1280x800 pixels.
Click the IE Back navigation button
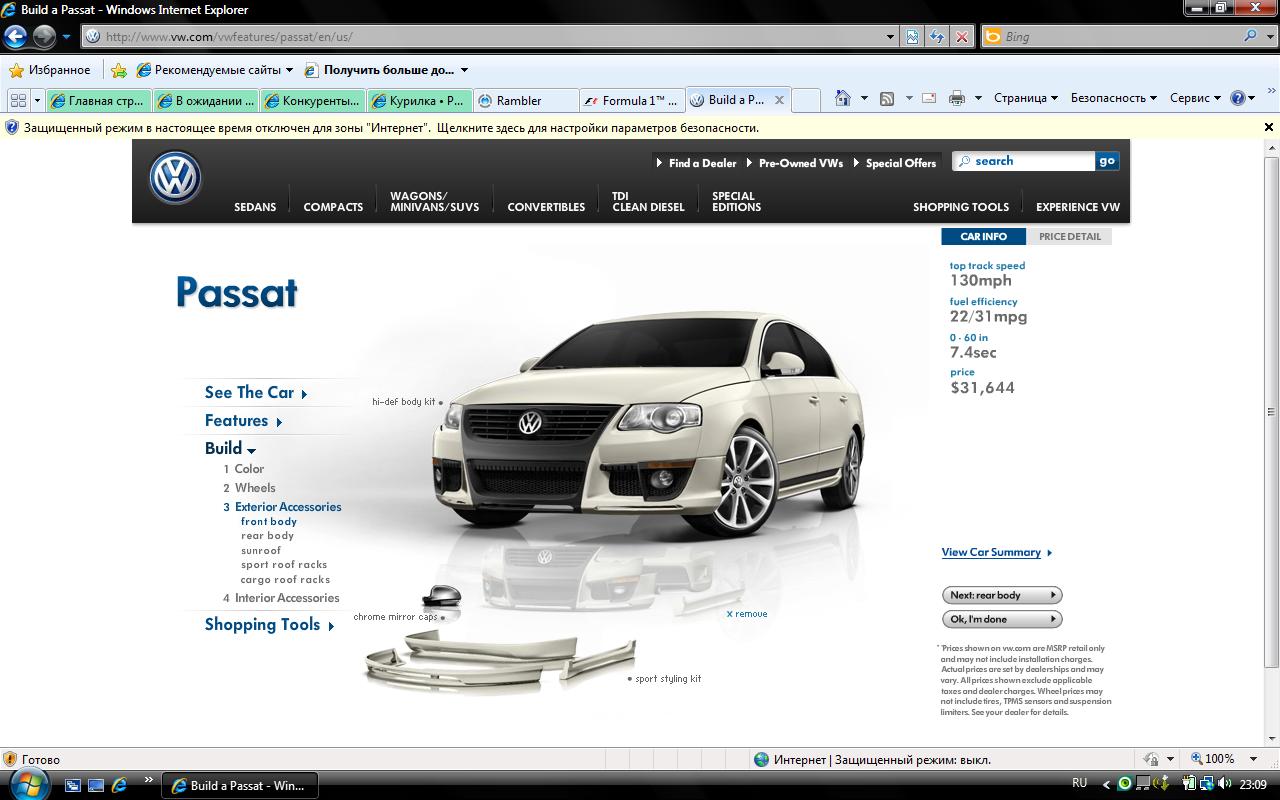click(15, 37)
